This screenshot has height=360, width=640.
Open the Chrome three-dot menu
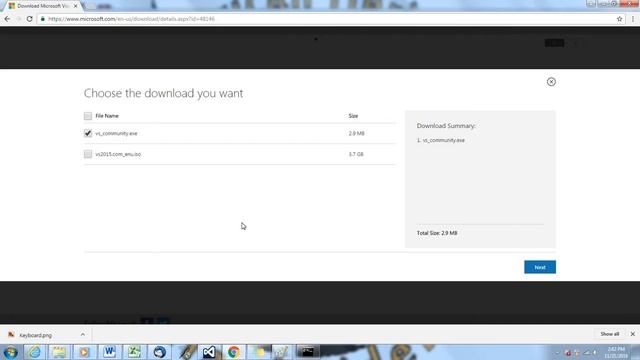[x=633, y=19]
